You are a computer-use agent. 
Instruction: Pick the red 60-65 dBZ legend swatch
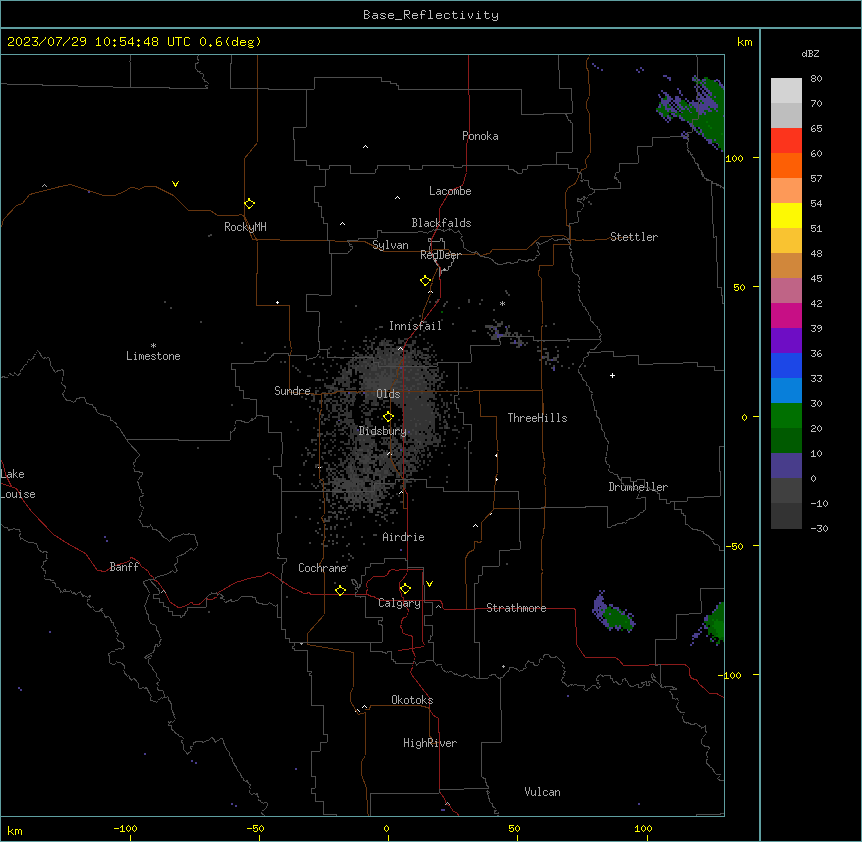click(x=786, y=140)
